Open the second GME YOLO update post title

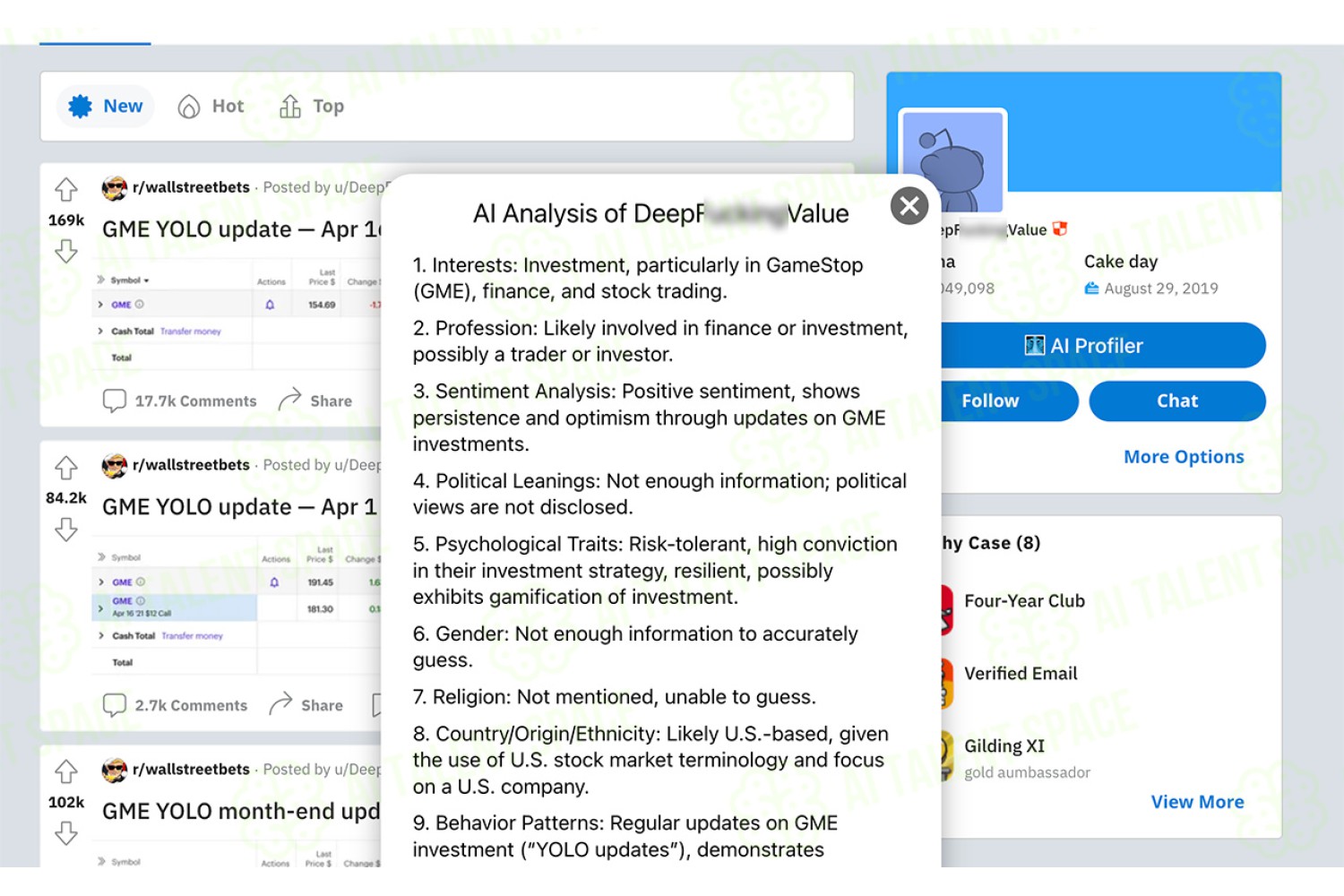240,507
